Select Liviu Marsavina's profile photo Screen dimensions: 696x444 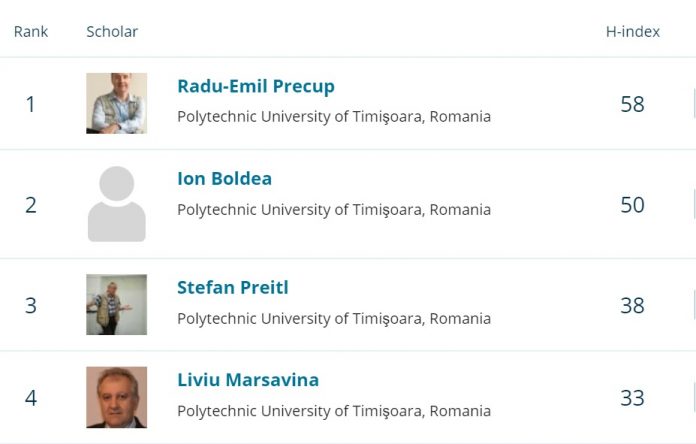116,397
